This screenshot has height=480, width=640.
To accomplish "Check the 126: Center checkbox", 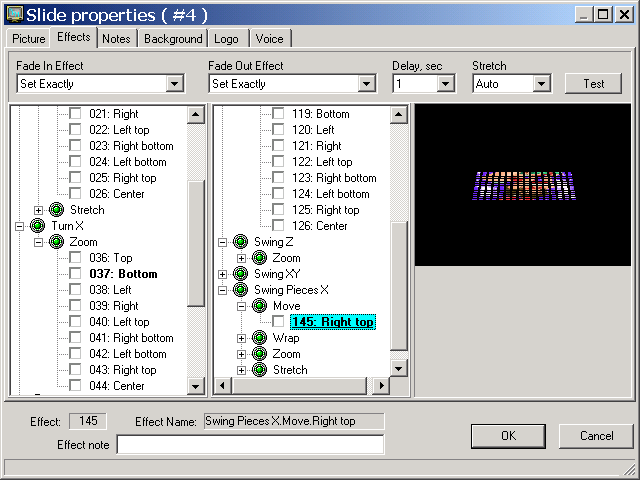I will pyautogui.click(x=278, y=226).
